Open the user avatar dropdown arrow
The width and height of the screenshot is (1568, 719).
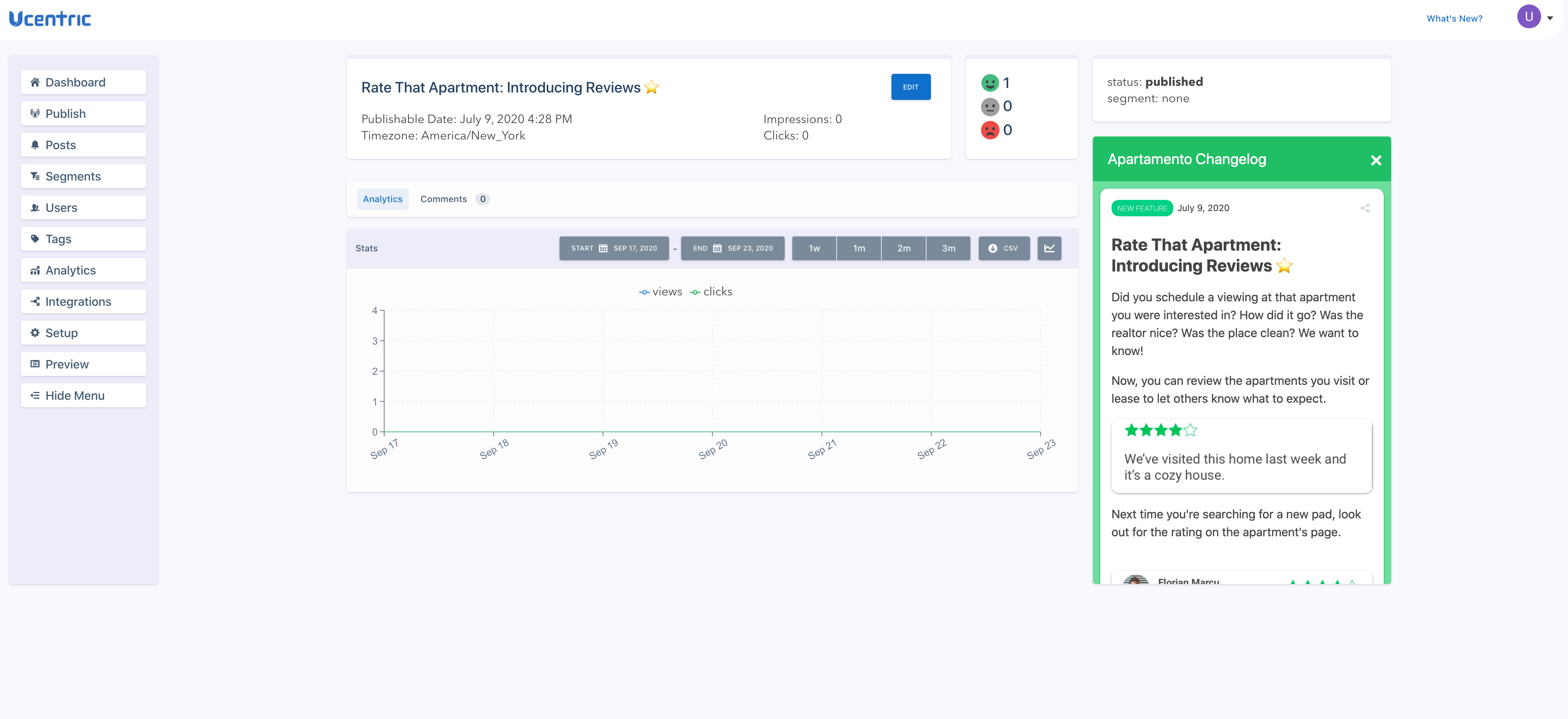click(x=1550, y=18)
